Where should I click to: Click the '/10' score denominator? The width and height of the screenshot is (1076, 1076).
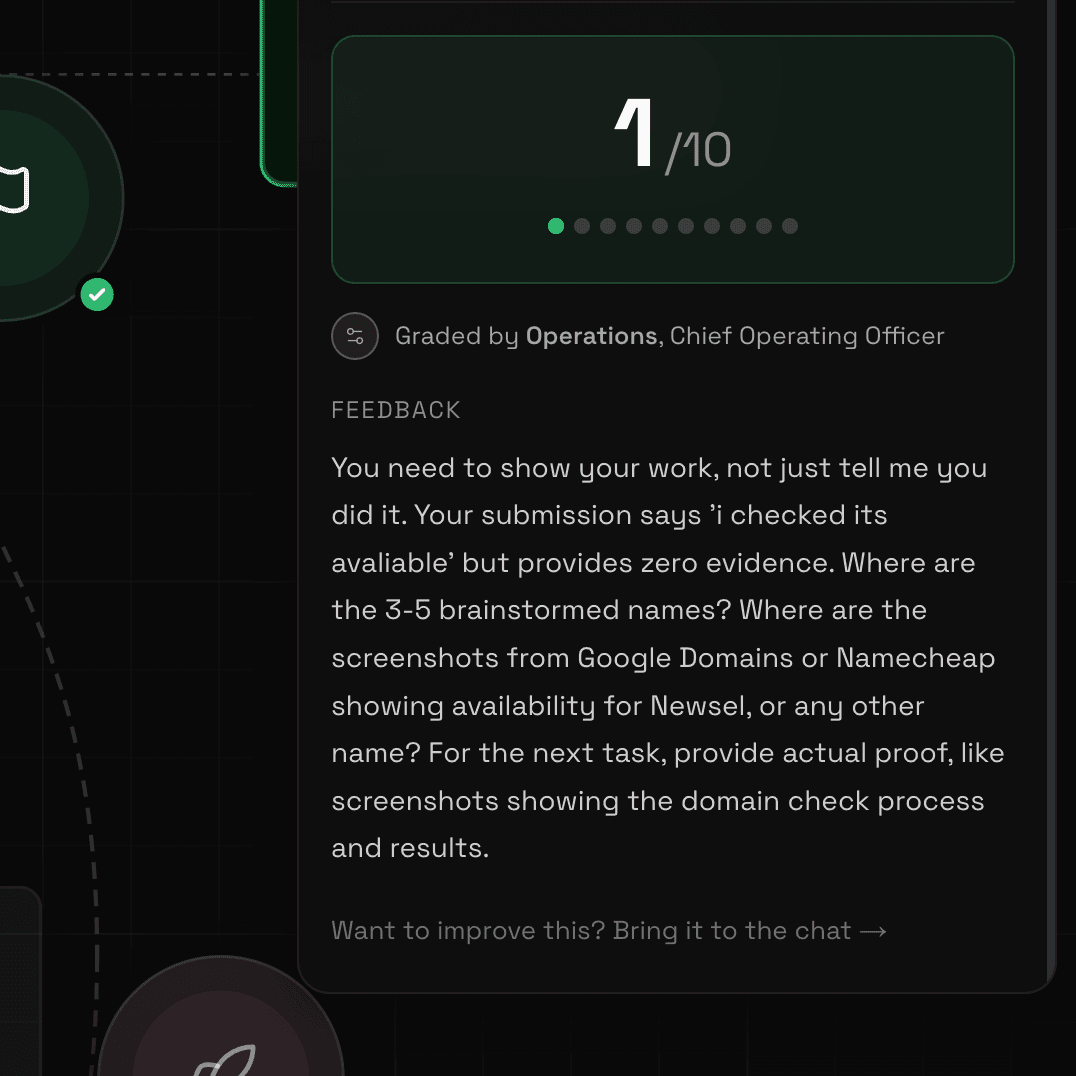698,151
